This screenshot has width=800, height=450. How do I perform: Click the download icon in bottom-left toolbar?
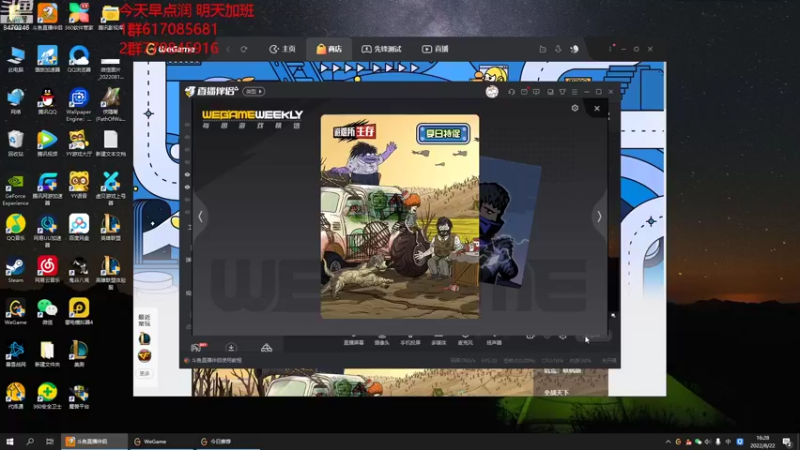point(231,348)
